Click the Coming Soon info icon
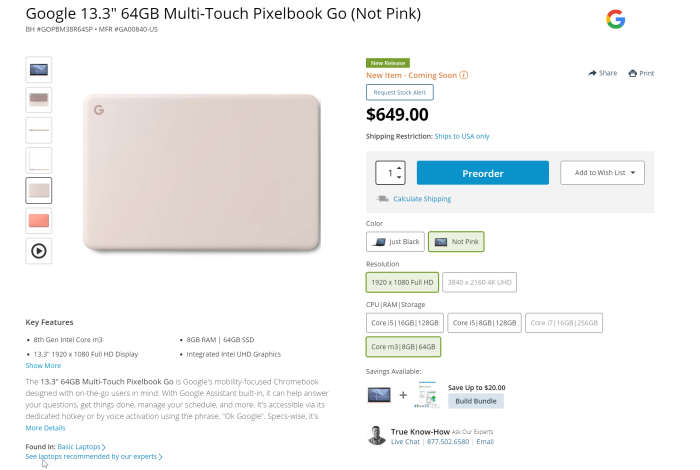The width and height of the screenshot is (700, 470). [464, 75]
